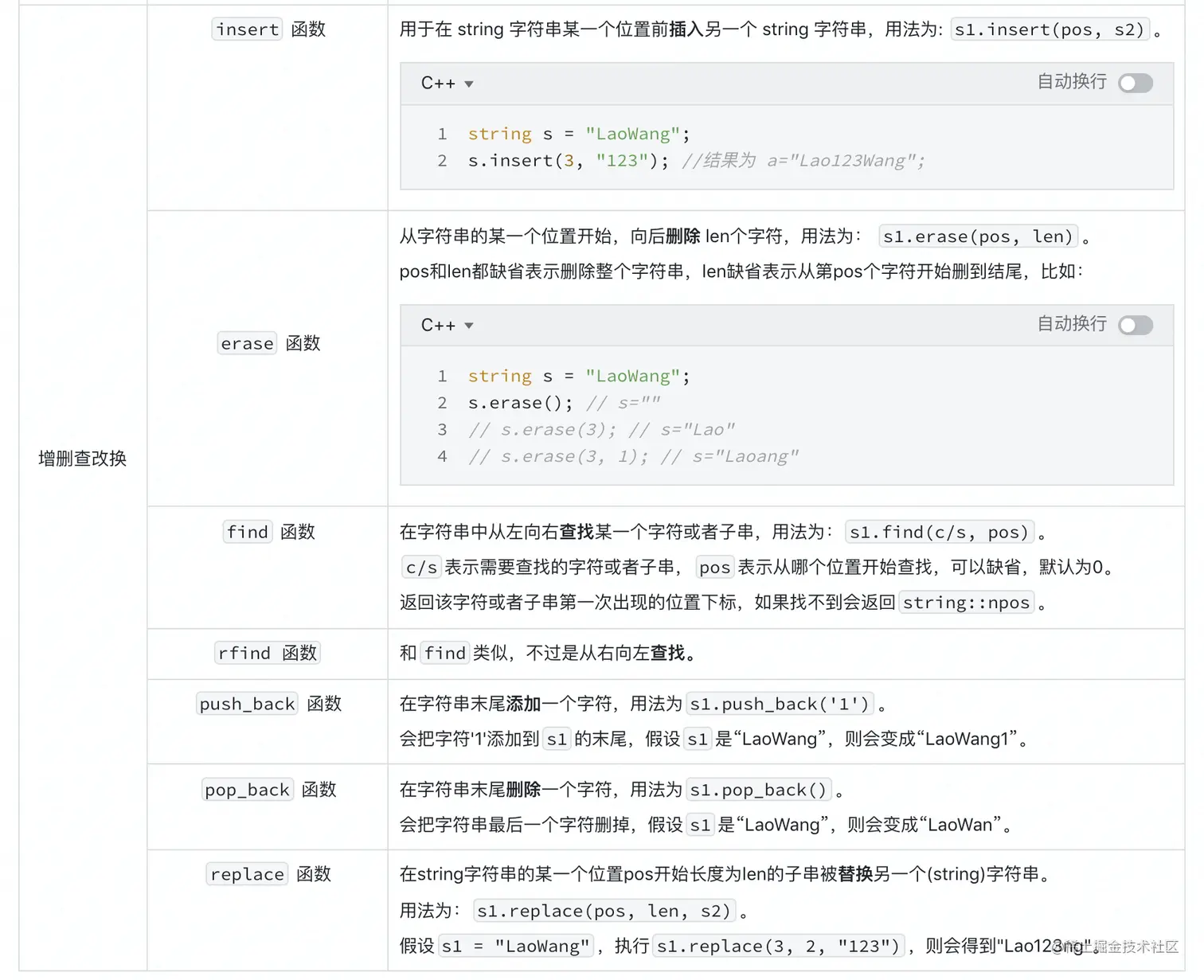The height and width of the screenshot is (980, 1204).
Task: Click the "find" inline code in rfind description
Action: click(x=445, y=653)
